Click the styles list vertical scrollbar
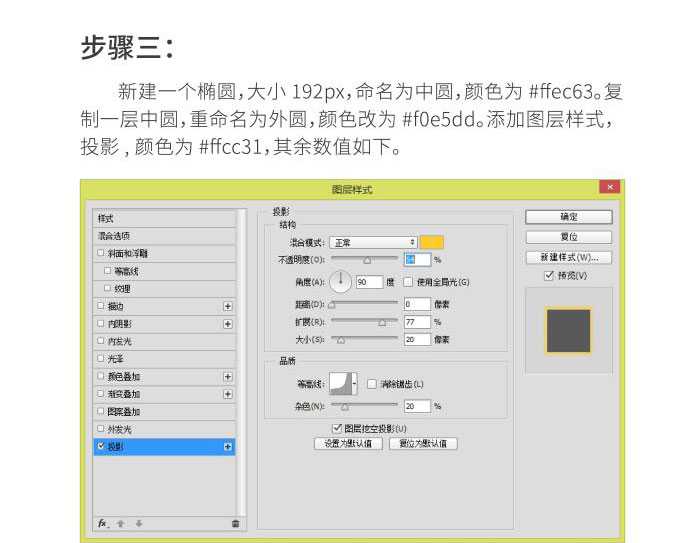The width and height of the screenshot is (690, 543). tap(242, 361)
